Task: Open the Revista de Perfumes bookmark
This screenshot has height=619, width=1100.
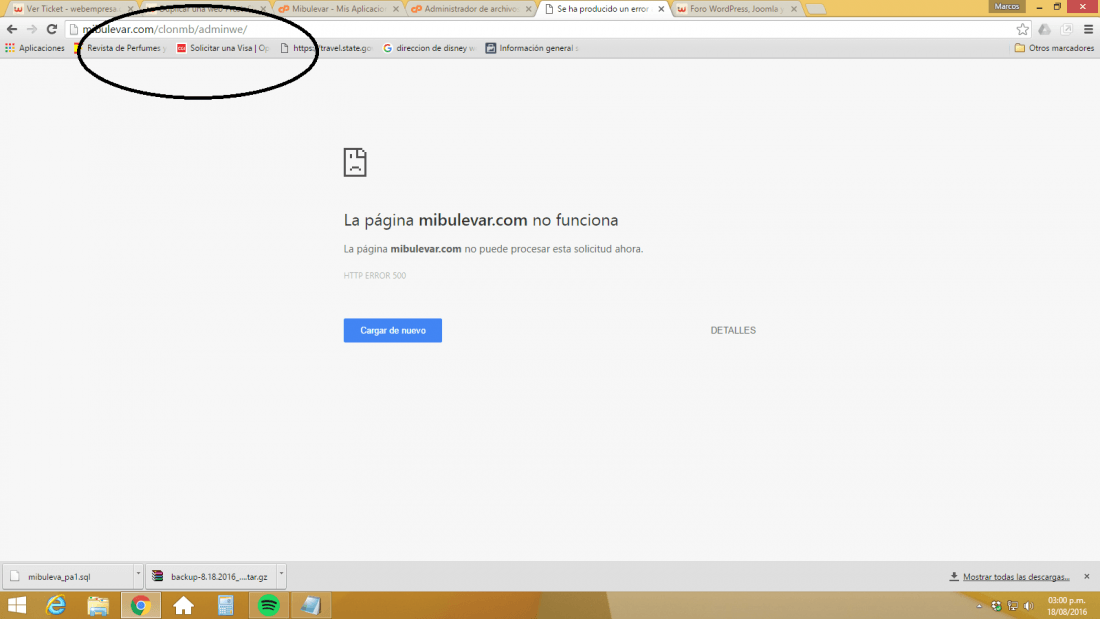Action: point(121,48)
